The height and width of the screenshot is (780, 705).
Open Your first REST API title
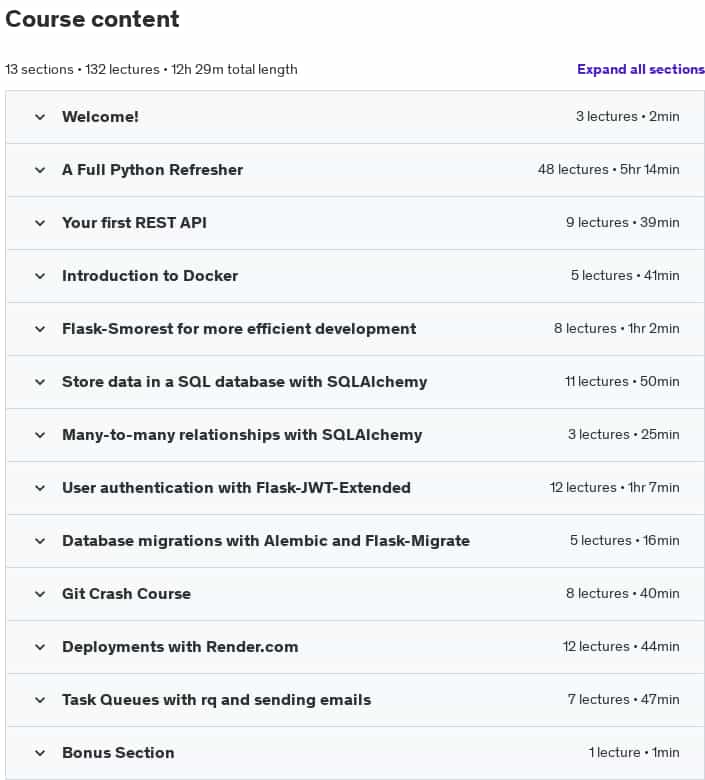[x=134, y=223]
